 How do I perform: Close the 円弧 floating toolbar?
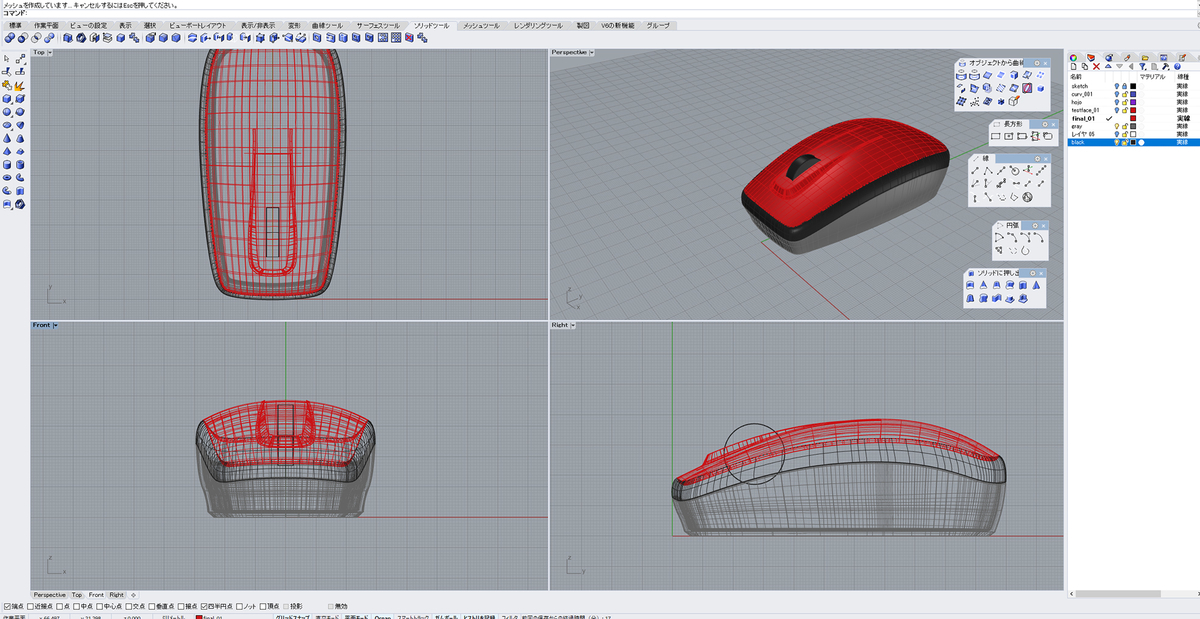[1043, 225]
